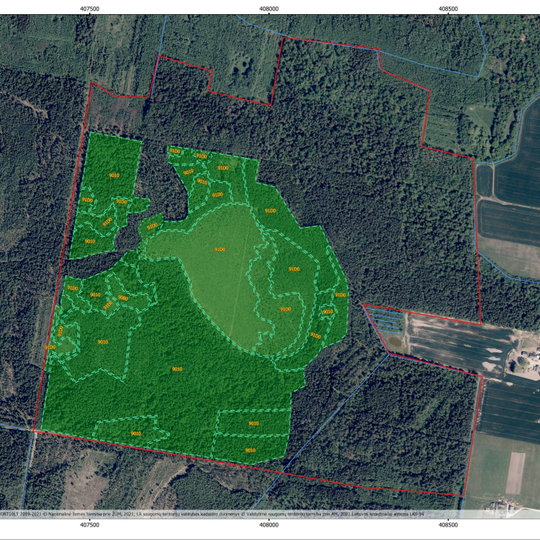Select the 9010 label in the northwest rectangular stand
Image resolution: width=540 pixels, height=540 pixels.
(114, 175)
